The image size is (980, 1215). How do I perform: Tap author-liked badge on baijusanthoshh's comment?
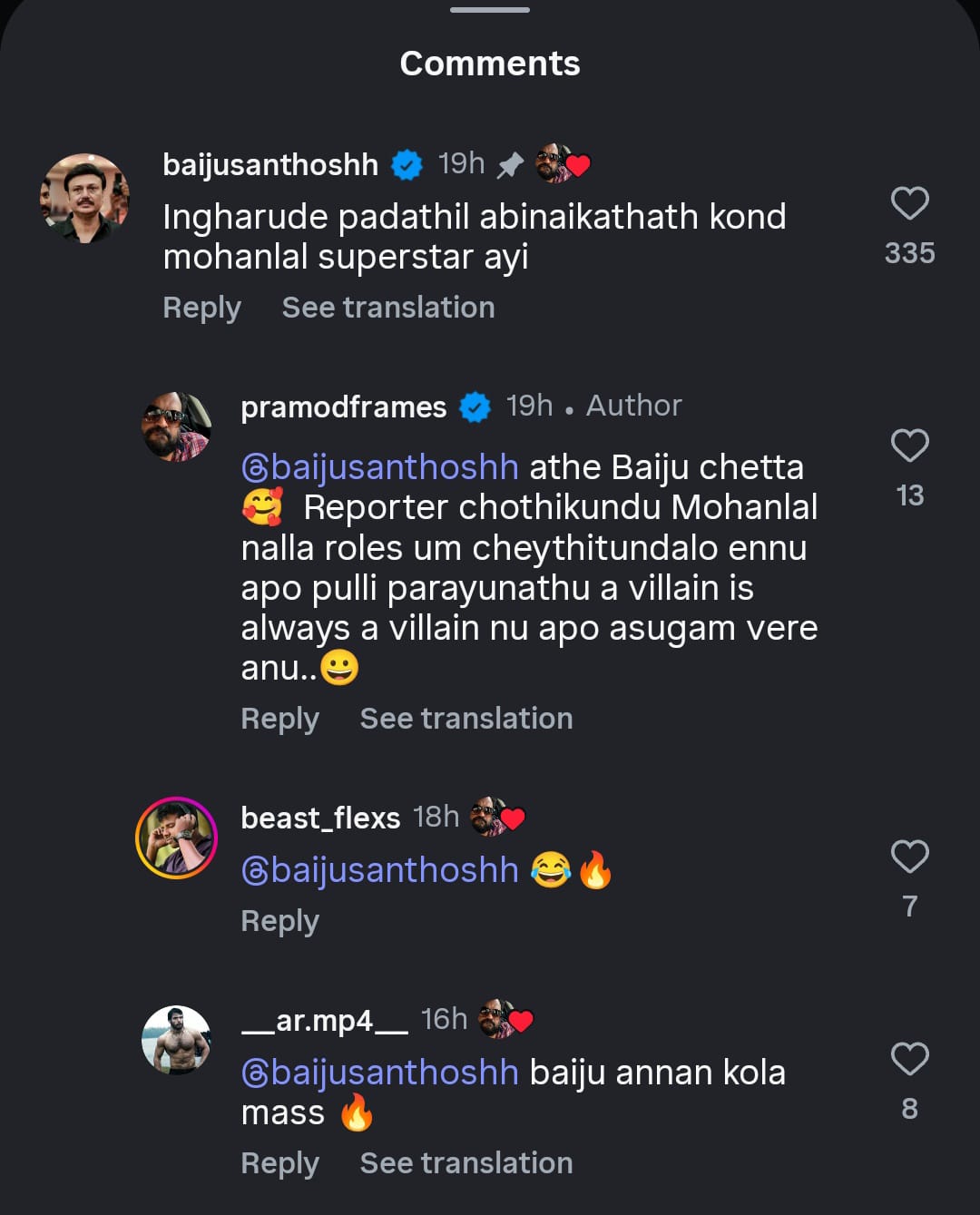[563, 164]
